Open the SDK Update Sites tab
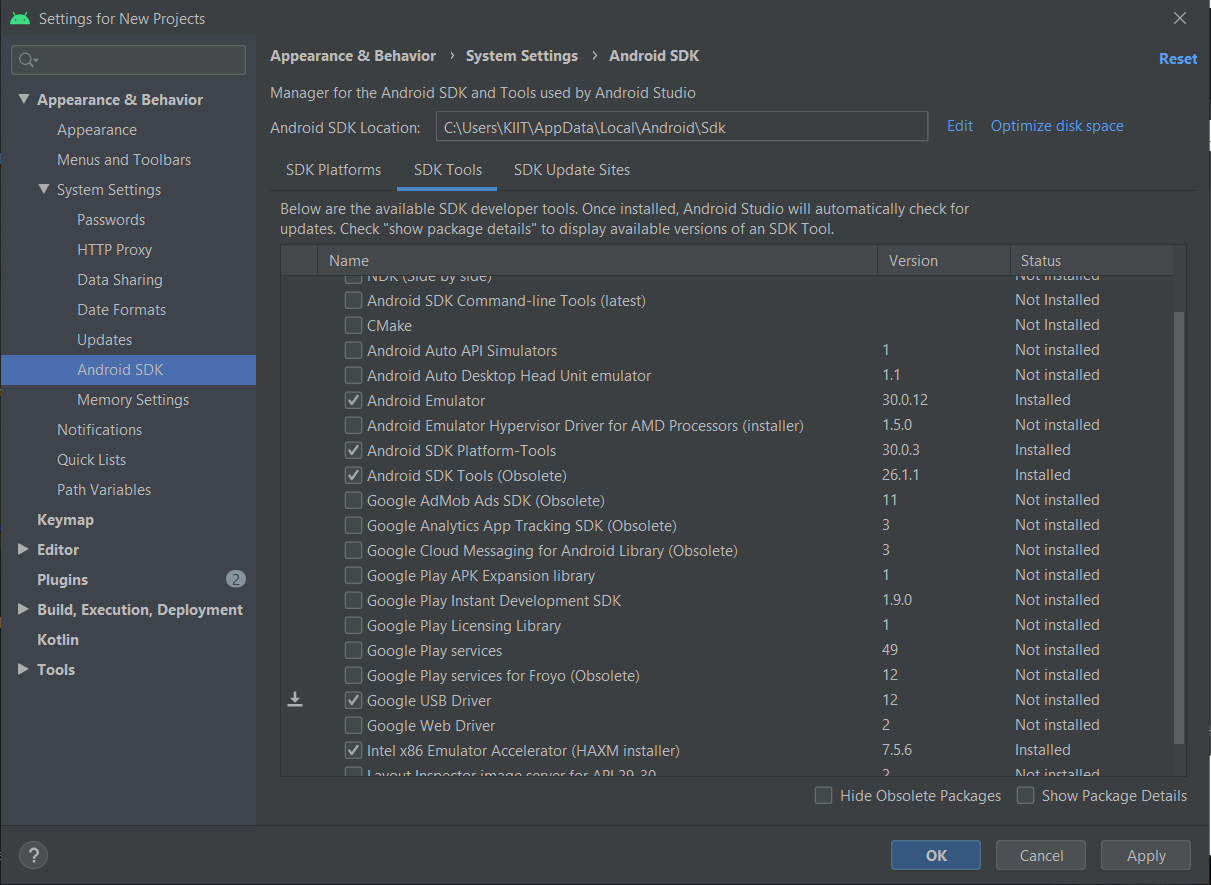 tap(571, 169)
